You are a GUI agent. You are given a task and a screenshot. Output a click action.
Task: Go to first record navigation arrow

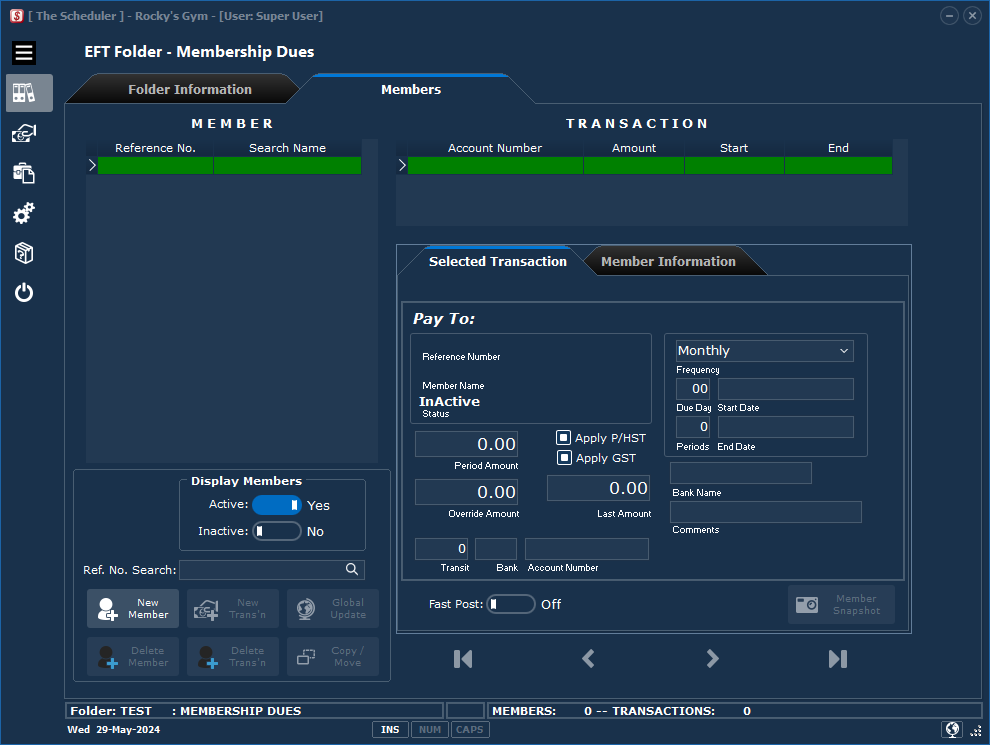[463, 659]
